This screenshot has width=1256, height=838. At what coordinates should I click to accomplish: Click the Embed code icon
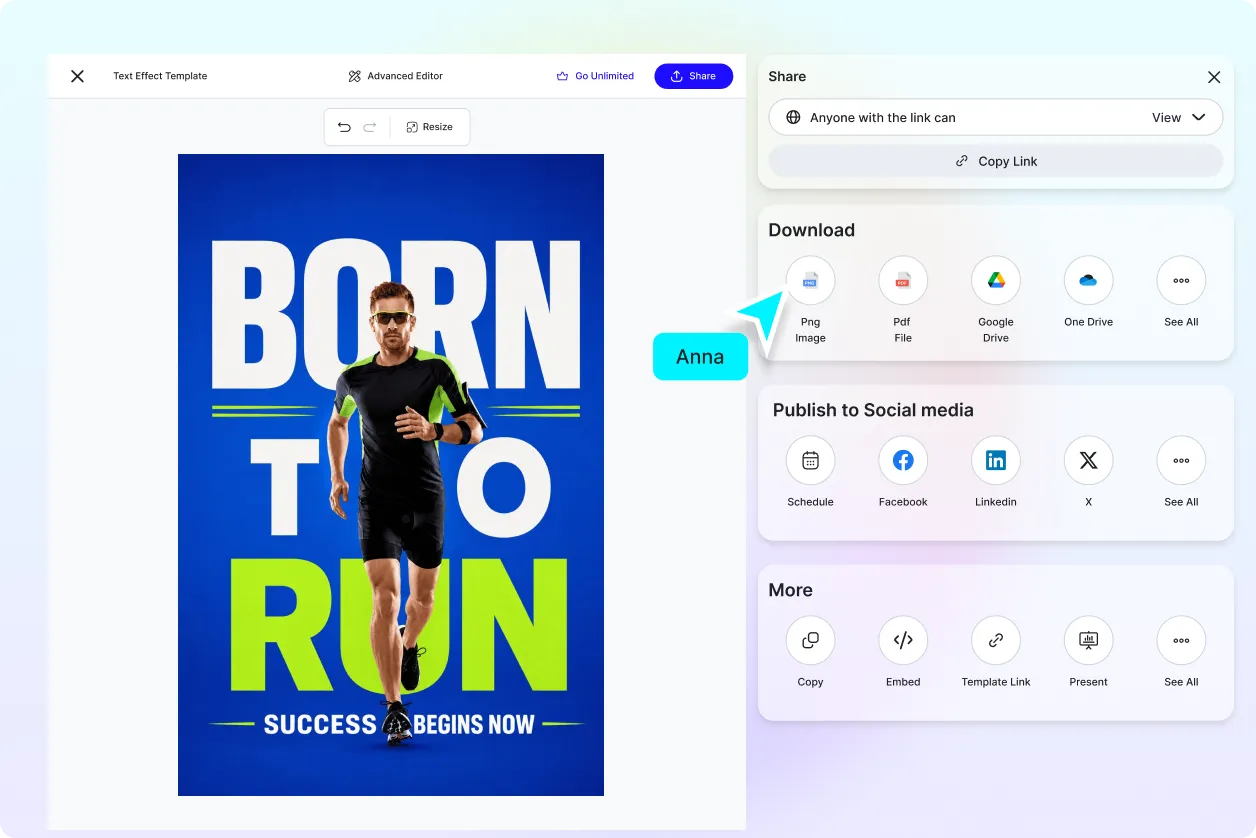pyautogui.click(x=903, y=641)
